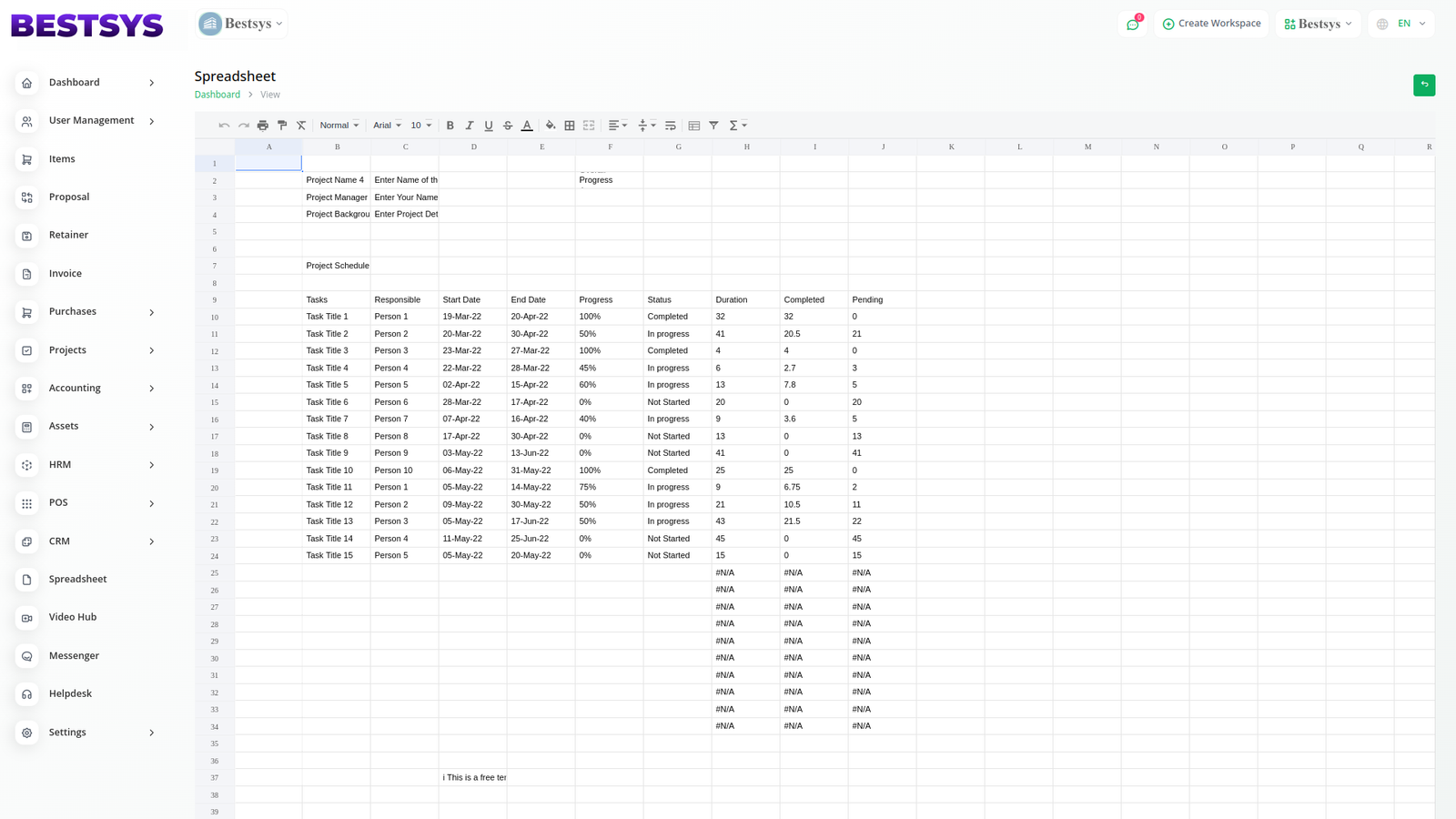
Task: Select the paint format tool
Action: [x=282, y=126]
